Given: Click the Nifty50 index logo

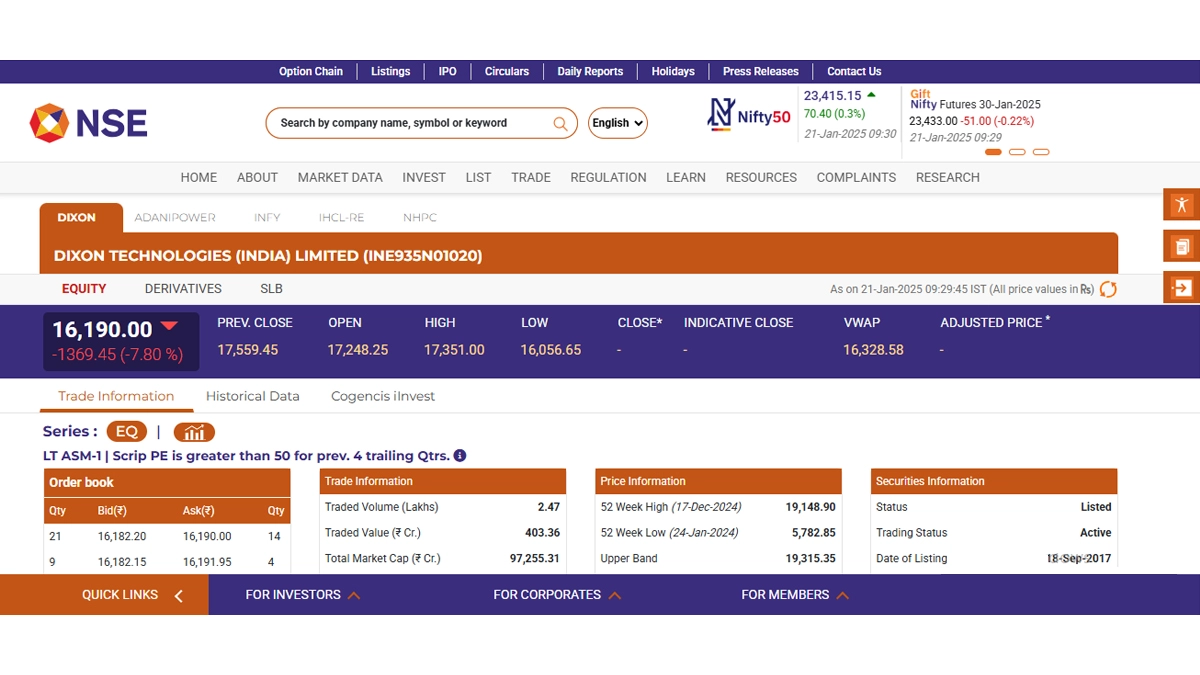Looking at the screenshot, I should click(749, 115).
